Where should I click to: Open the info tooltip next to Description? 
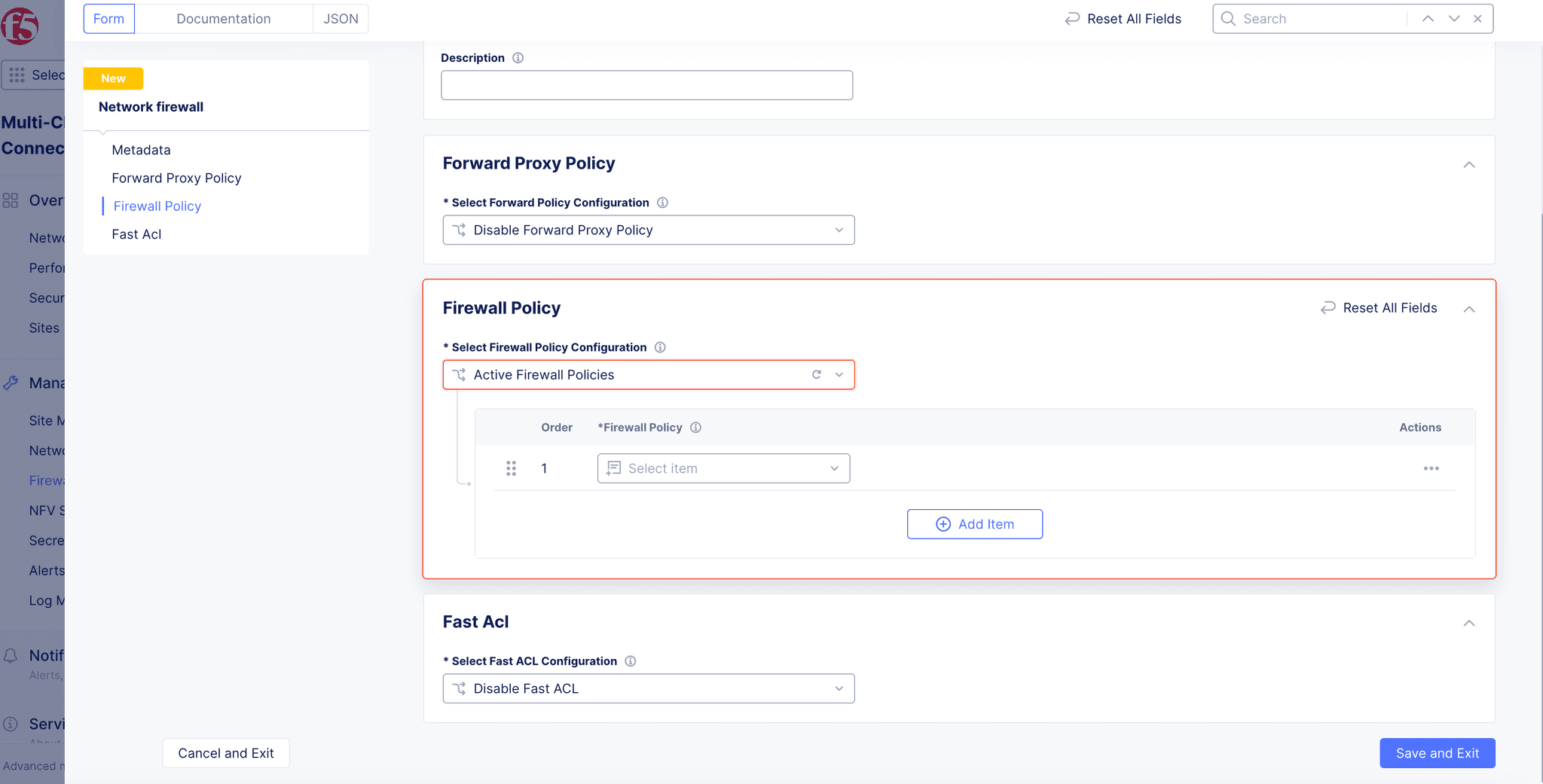click(518, 57)
